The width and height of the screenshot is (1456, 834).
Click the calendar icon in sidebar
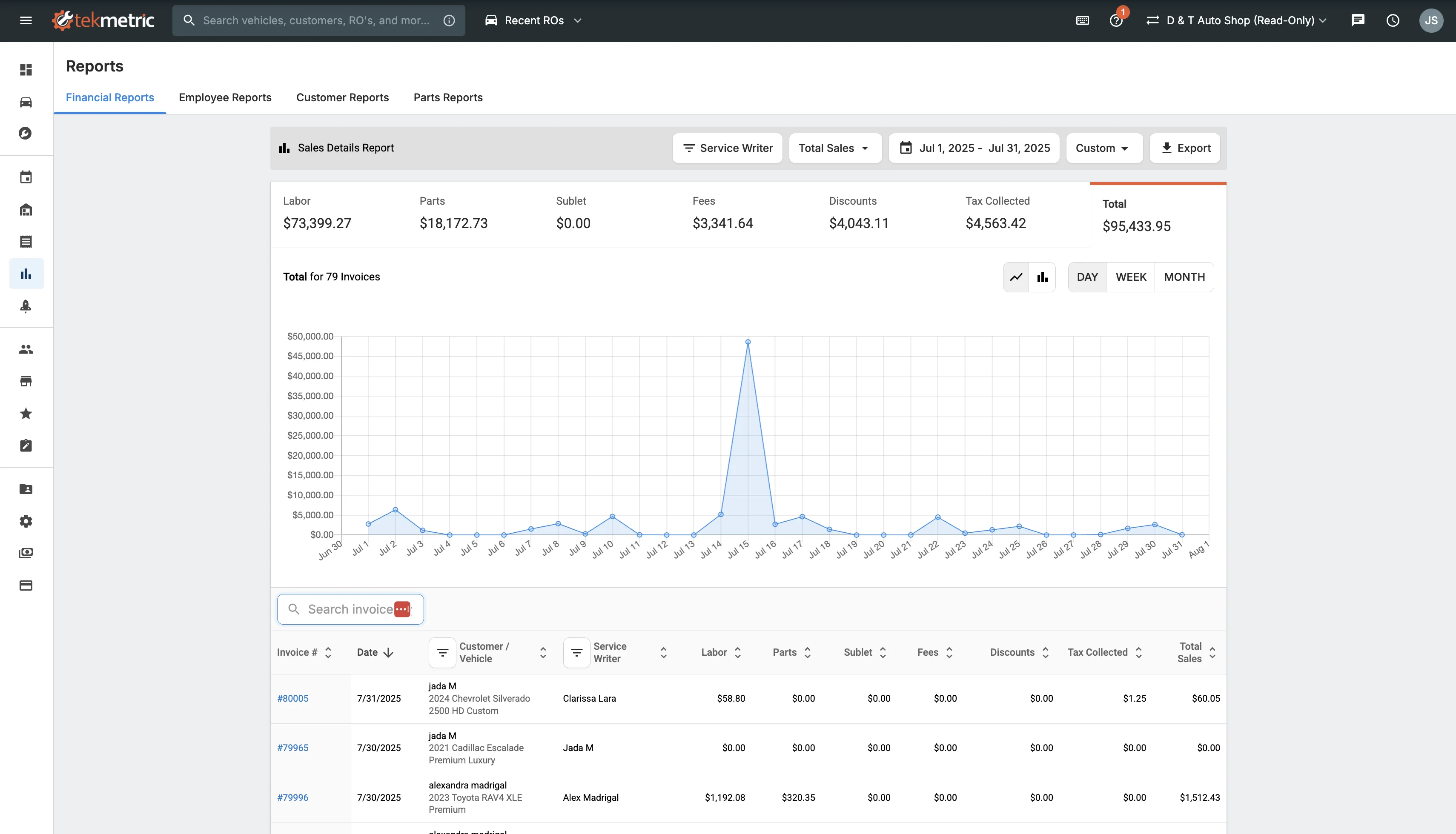(26, 177)
